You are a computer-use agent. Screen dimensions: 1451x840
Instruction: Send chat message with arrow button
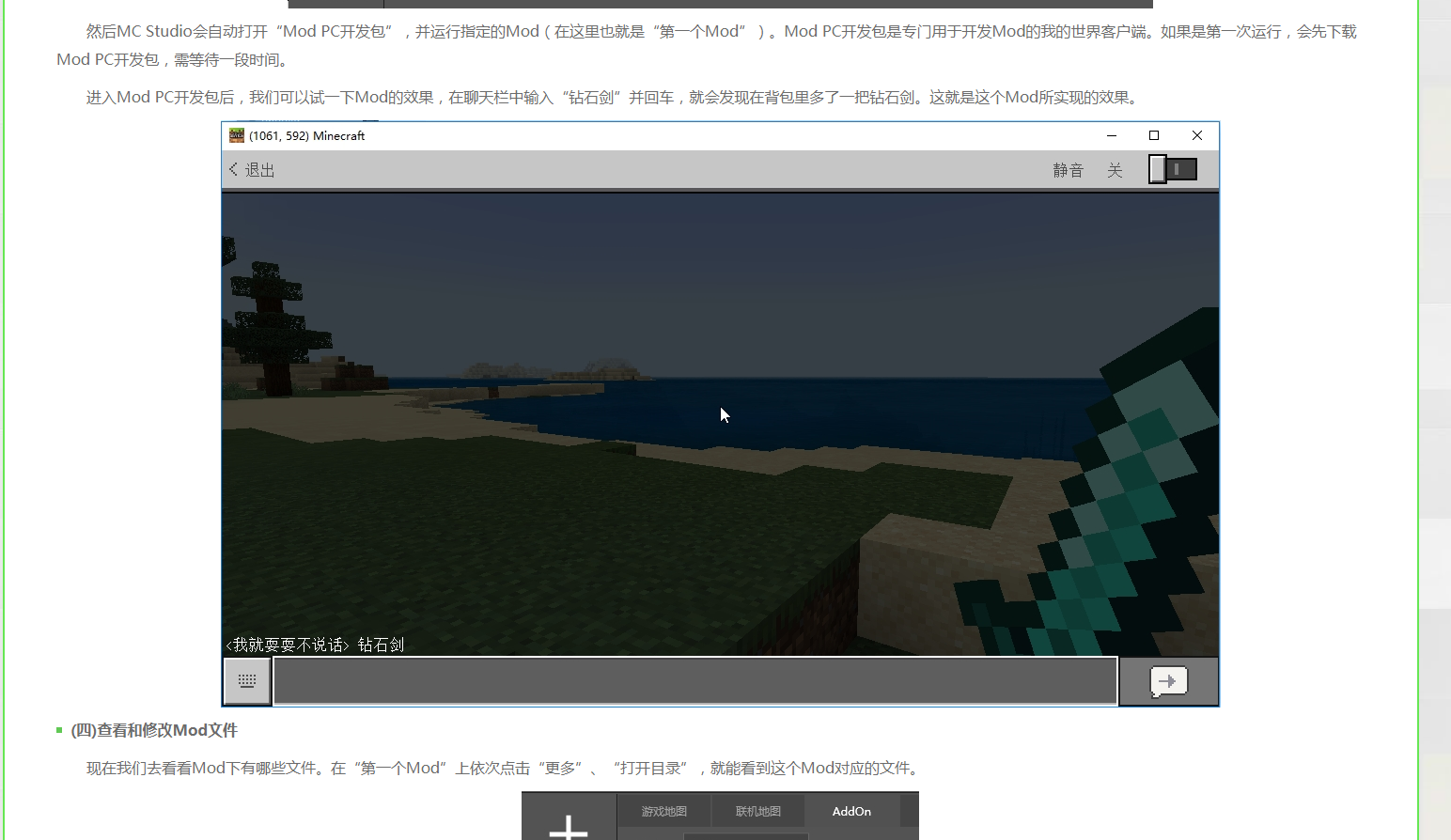coord(1169,681)
